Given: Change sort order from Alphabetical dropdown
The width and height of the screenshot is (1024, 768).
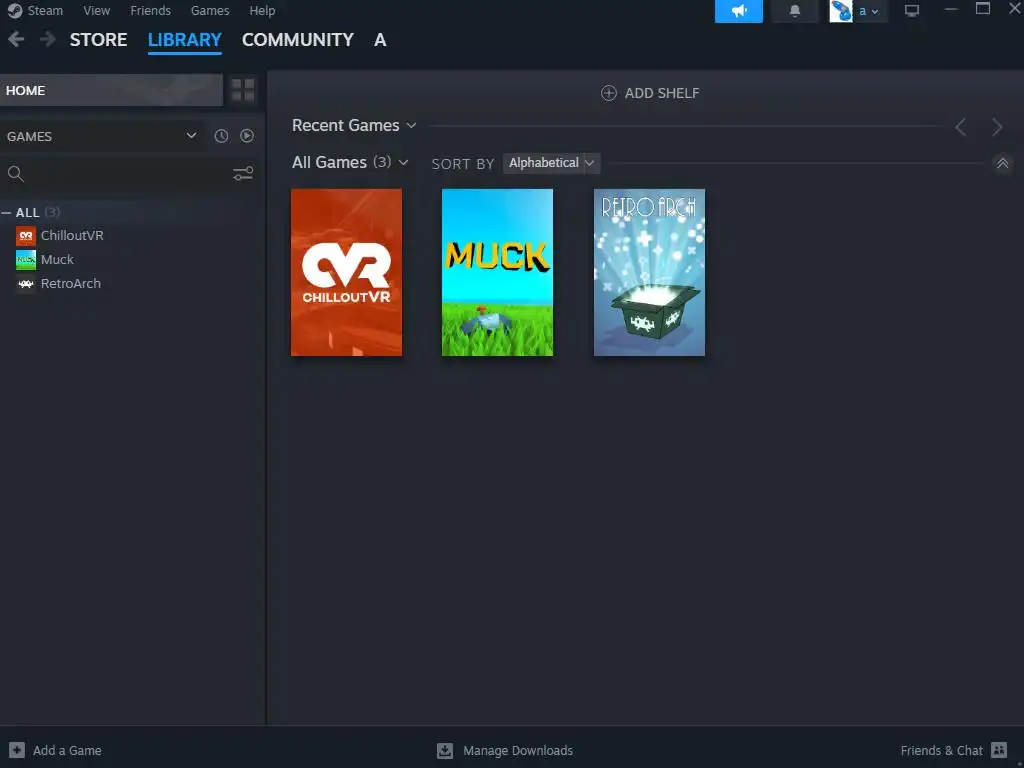Looking at the screenshot, I should [x=551, y=163].
